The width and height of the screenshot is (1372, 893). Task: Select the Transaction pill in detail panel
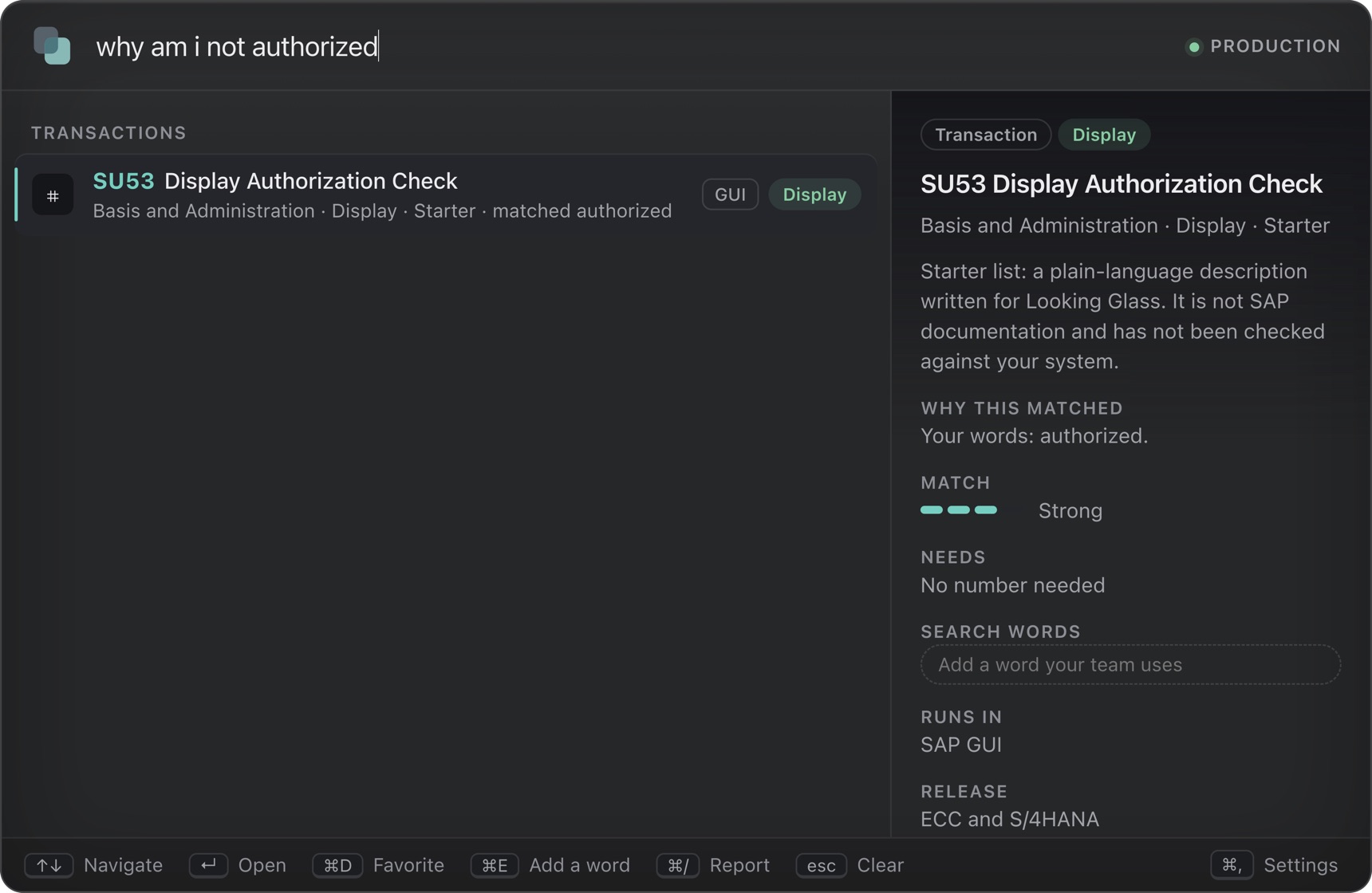(986, 135)
